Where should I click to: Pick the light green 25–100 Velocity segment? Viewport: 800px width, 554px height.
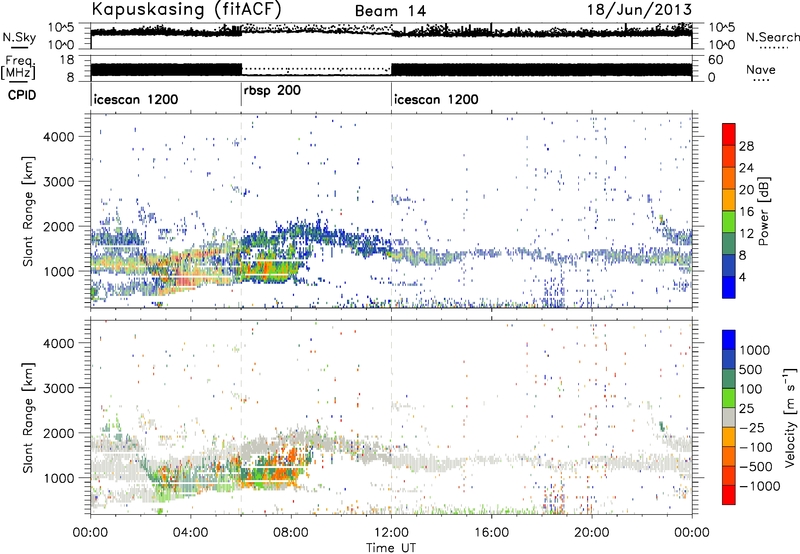pyautogui.click(x=729, y=398)
